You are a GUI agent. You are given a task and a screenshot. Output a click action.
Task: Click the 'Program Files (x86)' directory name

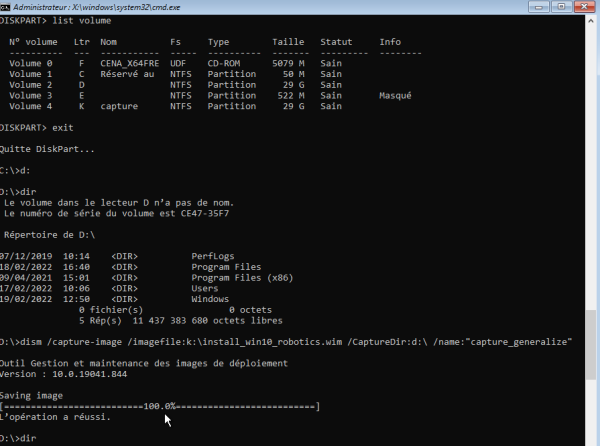click(242, 278)
